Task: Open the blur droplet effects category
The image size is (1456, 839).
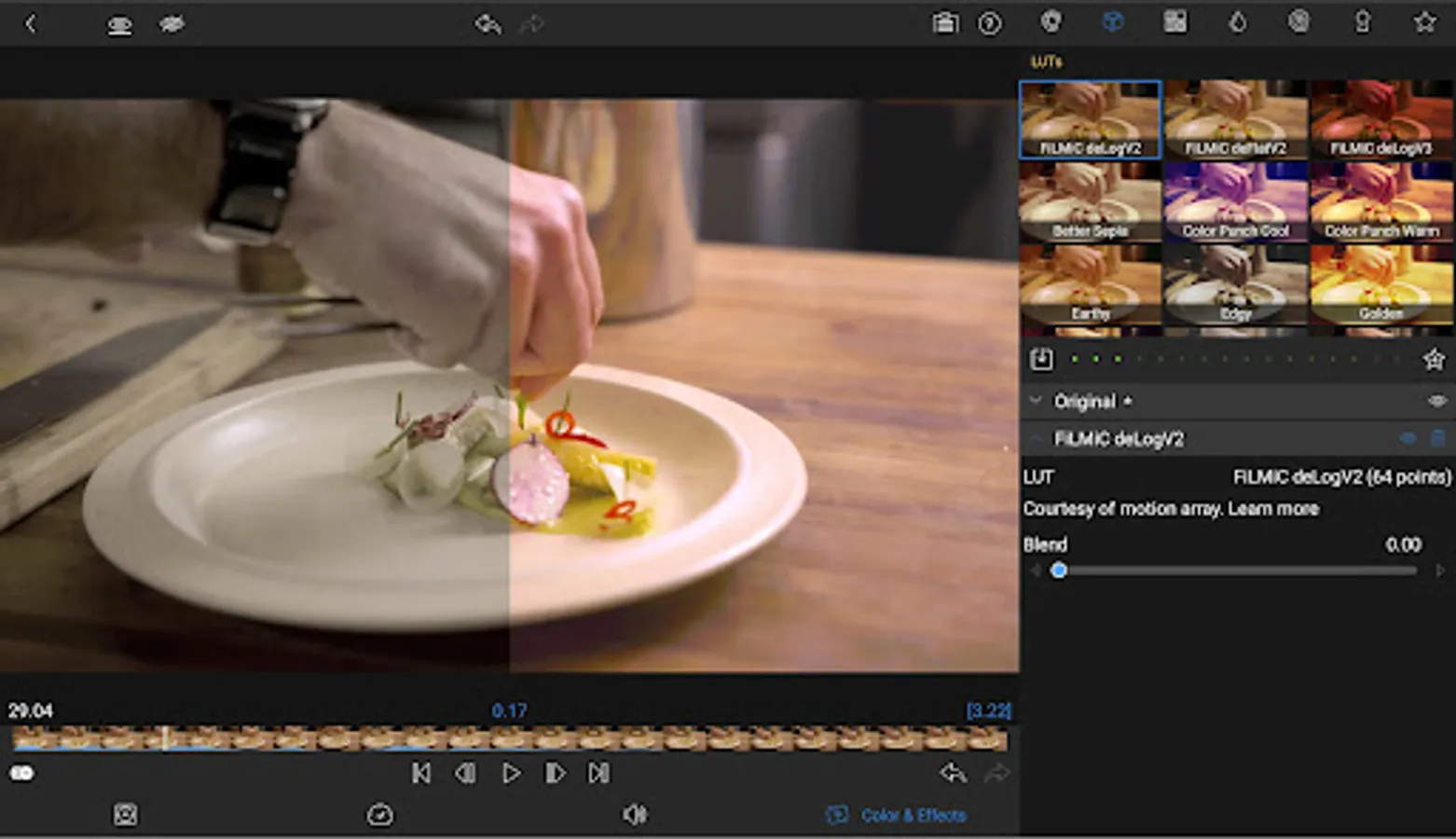Action: pos(1238,21)
